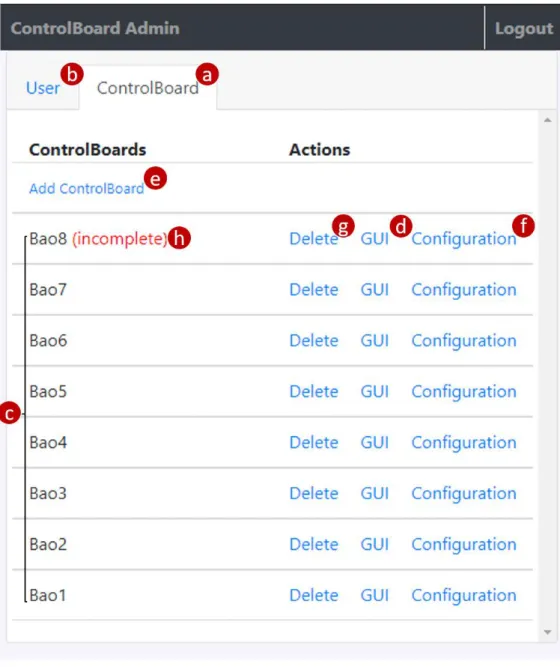Click the Bao5 name text

coord(48,391)
